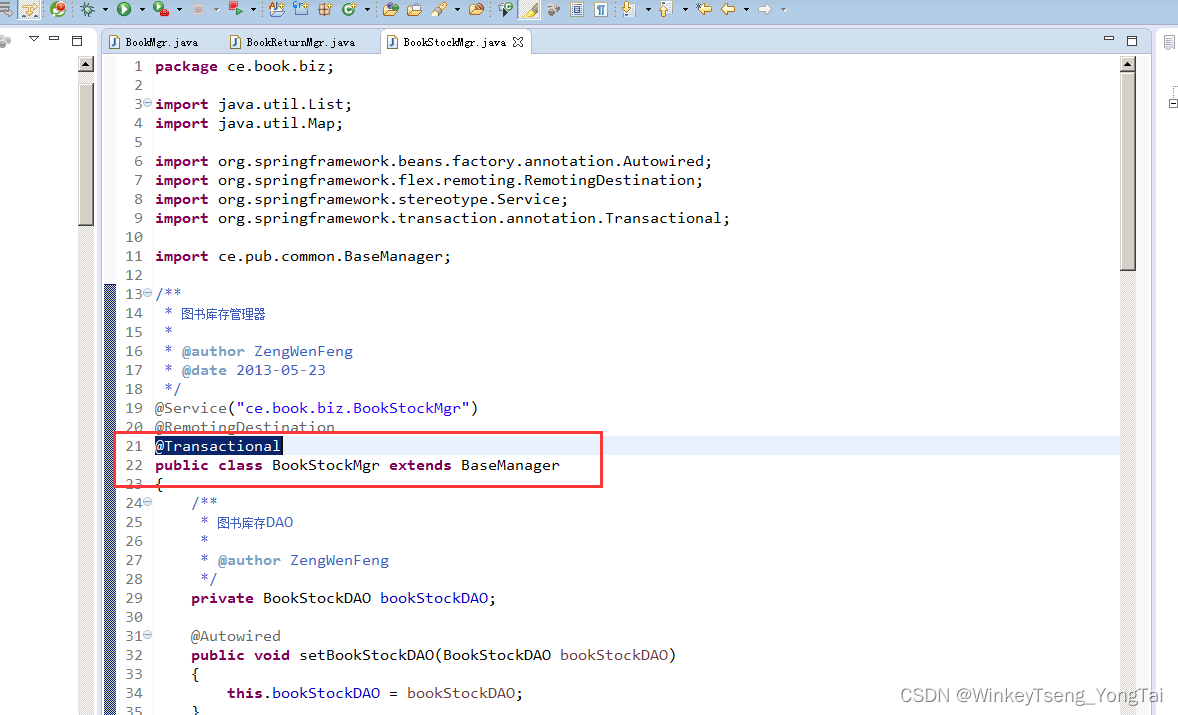Close the BookStockMgr.java tab
1178x715 pixels.
(517, 42)
